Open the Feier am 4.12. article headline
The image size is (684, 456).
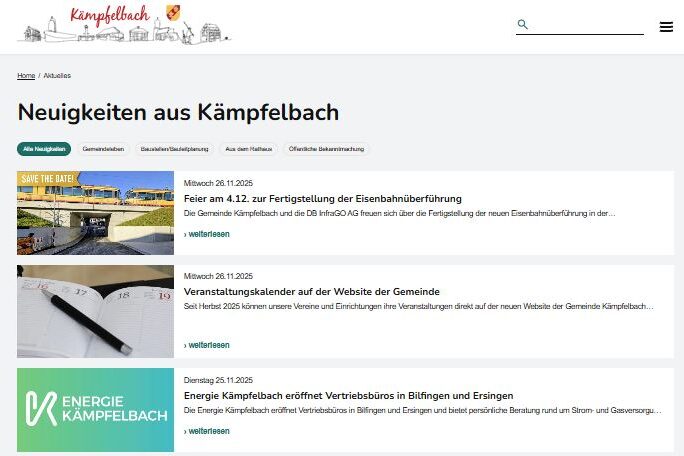pos(323,199)
